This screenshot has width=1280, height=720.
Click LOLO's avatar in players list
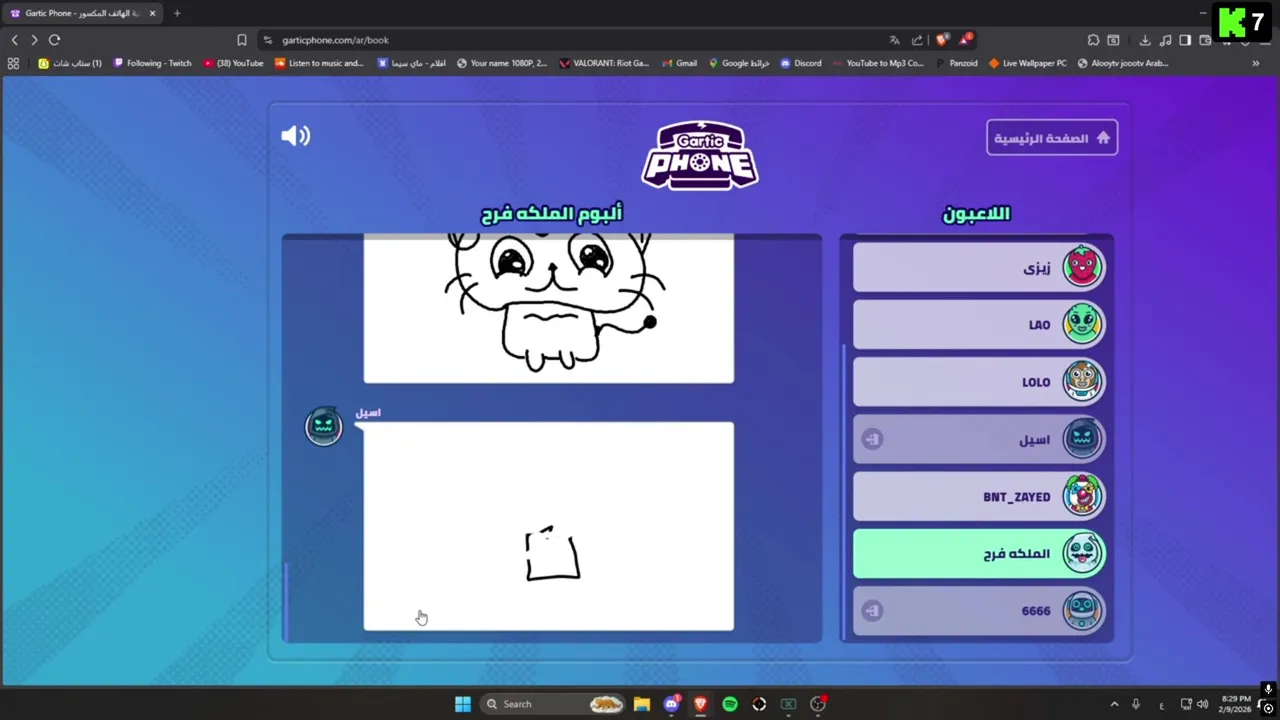click(x=1082, y=381)
